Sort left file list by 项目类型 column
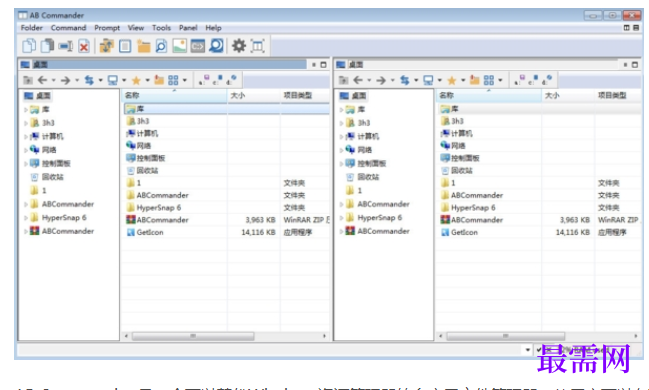The height and width of the screenshot is (390, 649). point(305,95)
